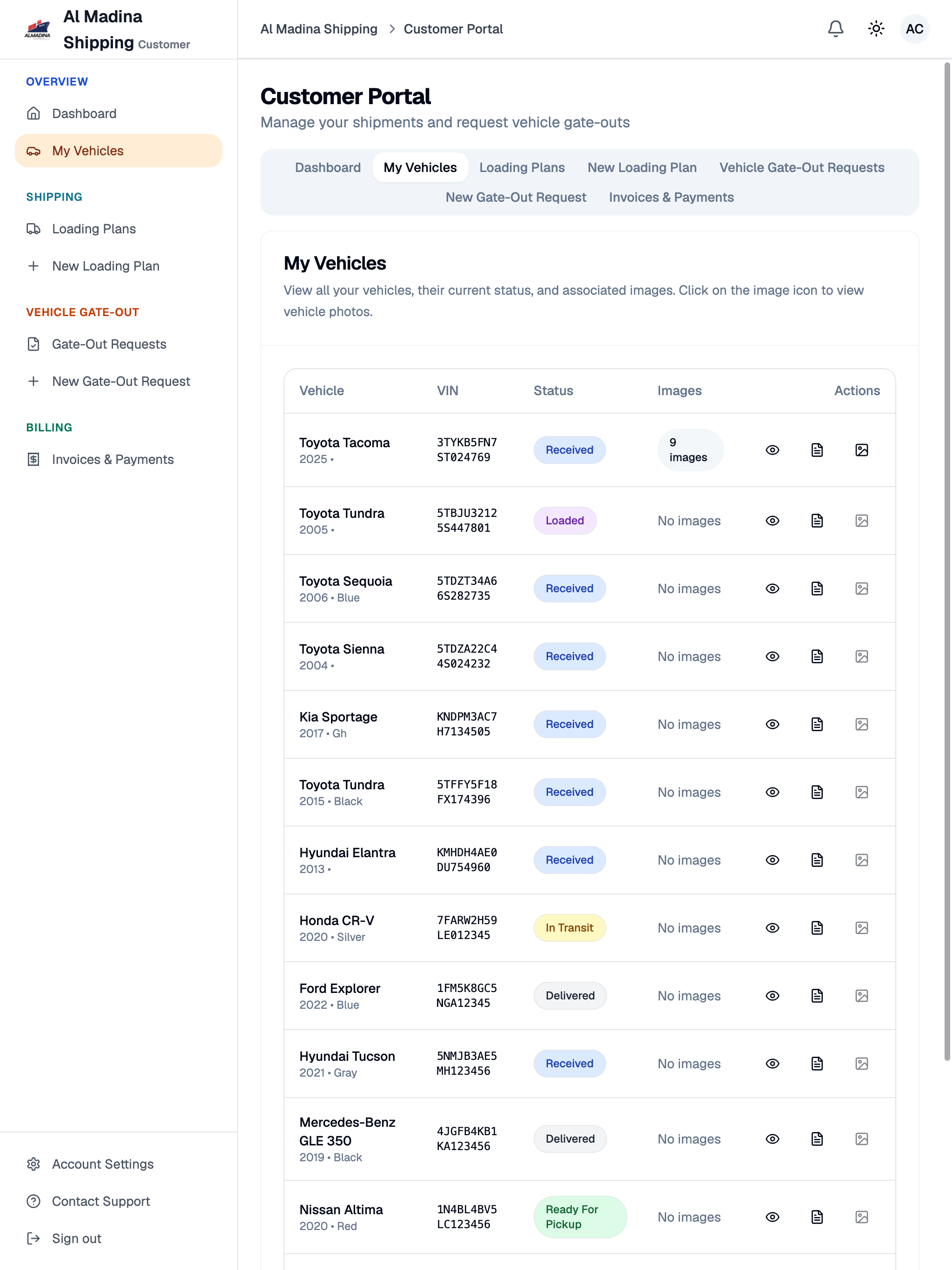The width and height of the screenshot is (952, 1270).
Task: View photos image icon for Hyundai Tucson
Action: click(861, 1063)
